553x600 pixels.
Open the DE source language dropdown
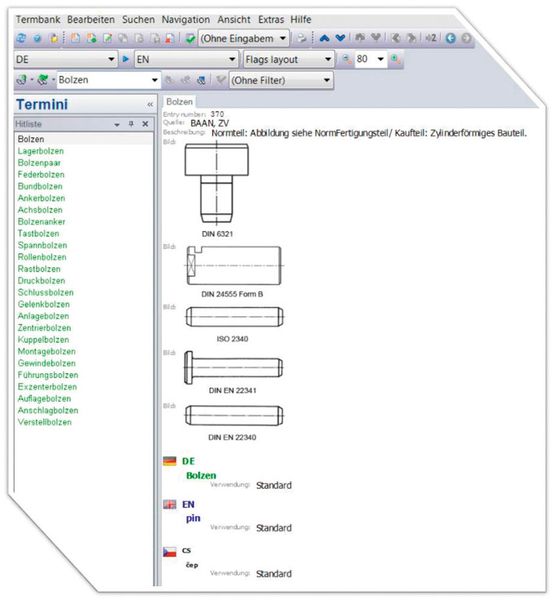pyautogui.click(x=65, y=59)
